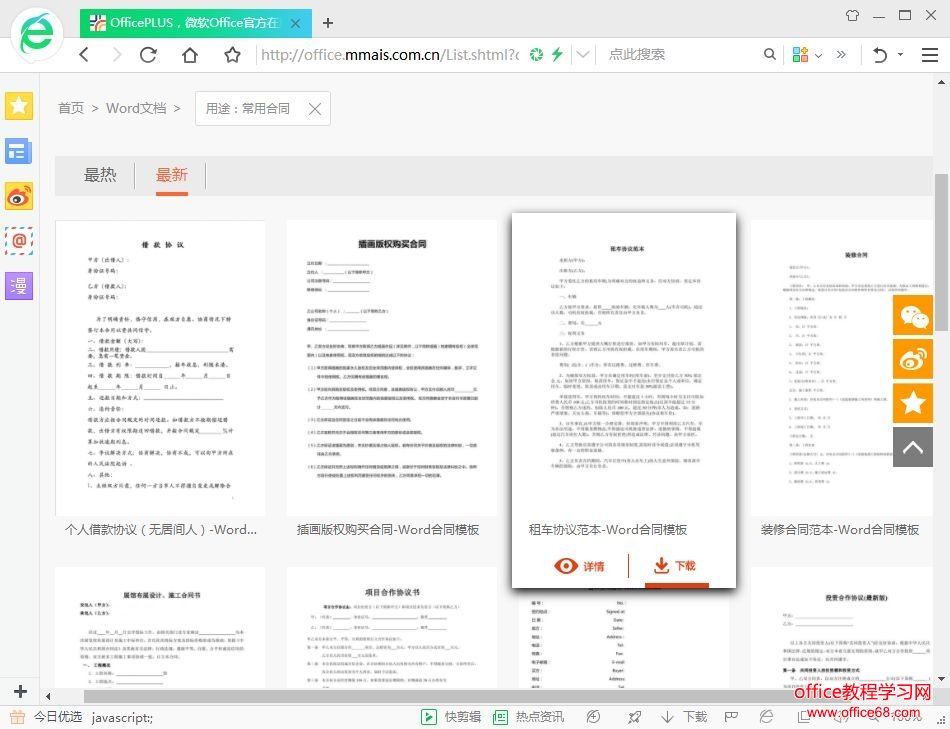Open 今日优选 in status bar
Screen dimensions: 950x729
point(47,717)
